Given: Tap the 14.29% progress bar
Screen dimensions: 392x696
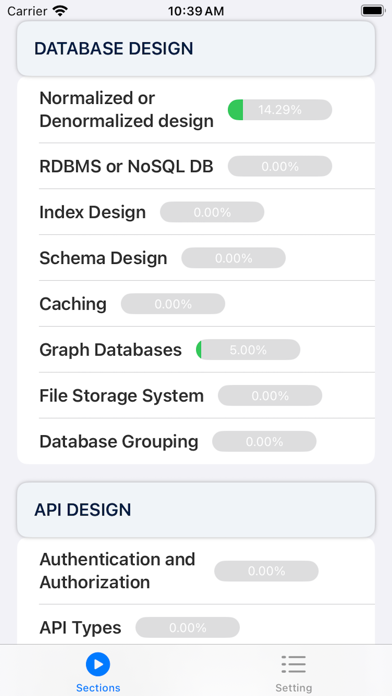Looking at the screenshot, I should [x=280, y=110].
